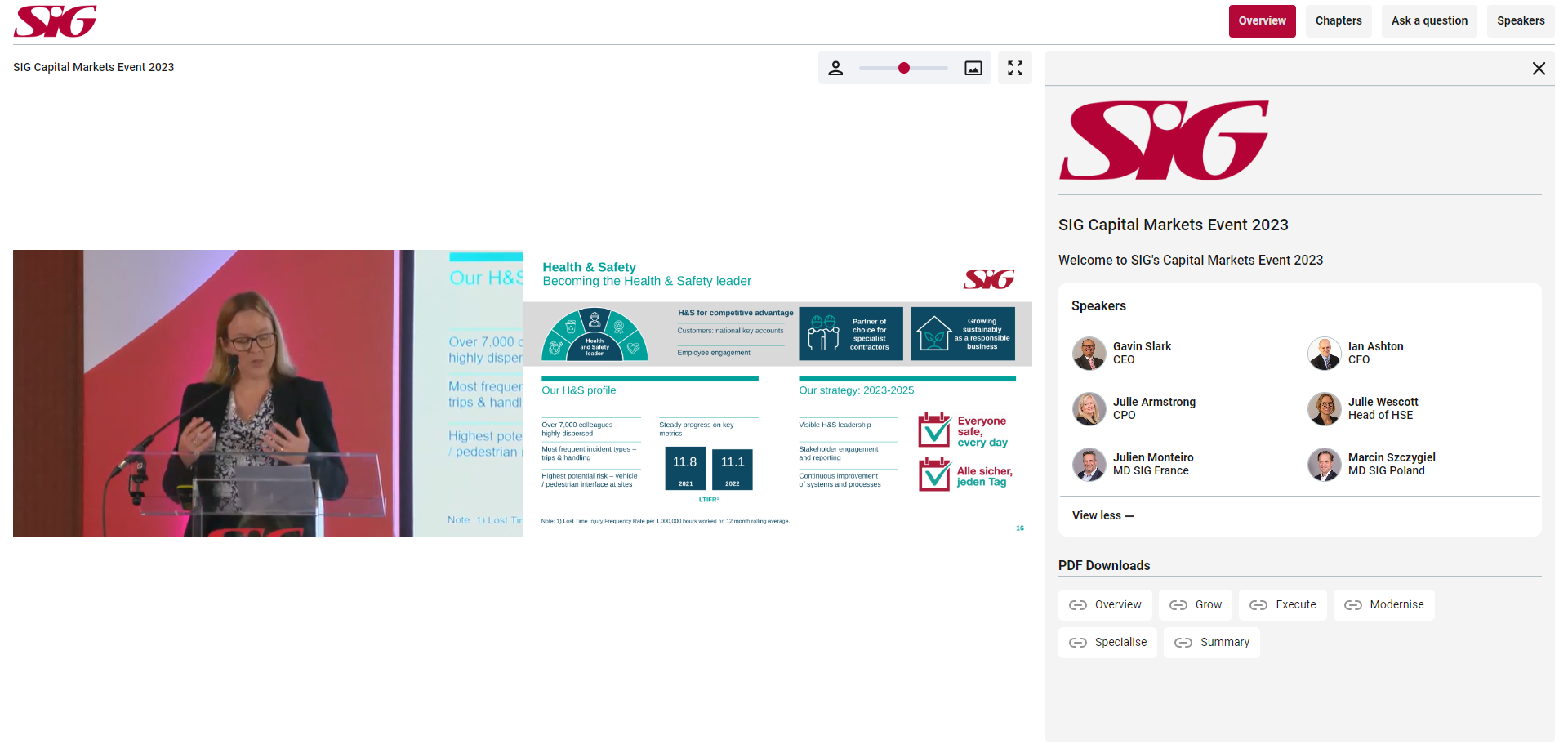Open the Summary PDF link
This screenshot has width=1568, height=744.
pos(1212,643)
